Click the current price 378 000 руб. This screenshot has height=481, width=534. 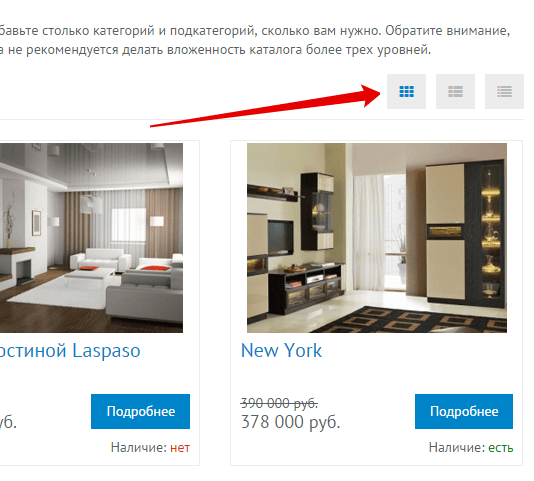tap(290, 422)
